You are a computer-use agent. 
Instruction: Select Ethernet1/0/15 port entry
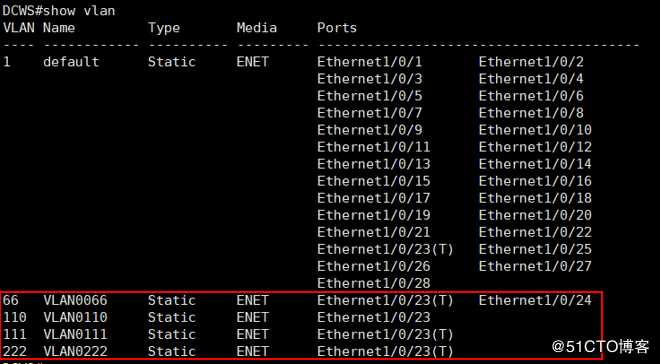point(374,181)
